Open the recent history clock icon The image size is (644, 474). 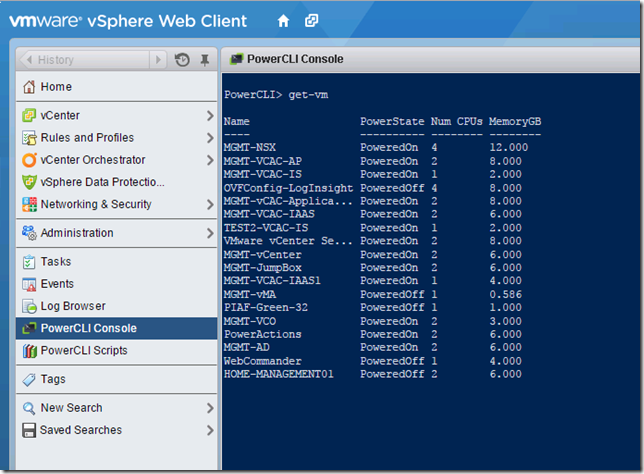[x=182, y=60]
